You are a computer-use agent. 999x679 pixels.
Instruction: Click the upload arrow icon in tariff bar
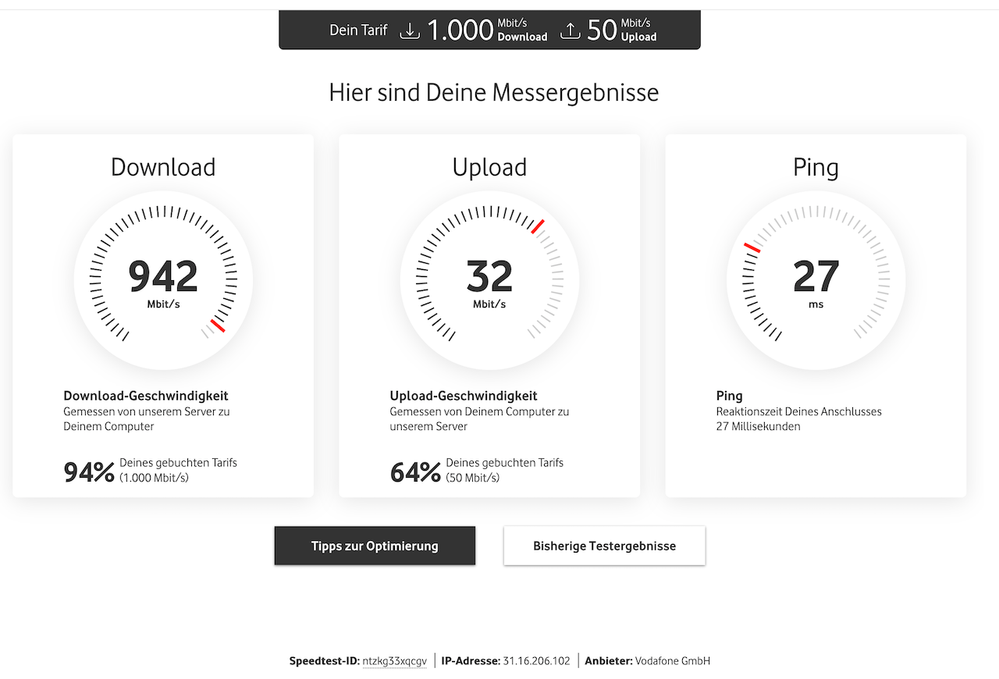[x=569, y=31]
